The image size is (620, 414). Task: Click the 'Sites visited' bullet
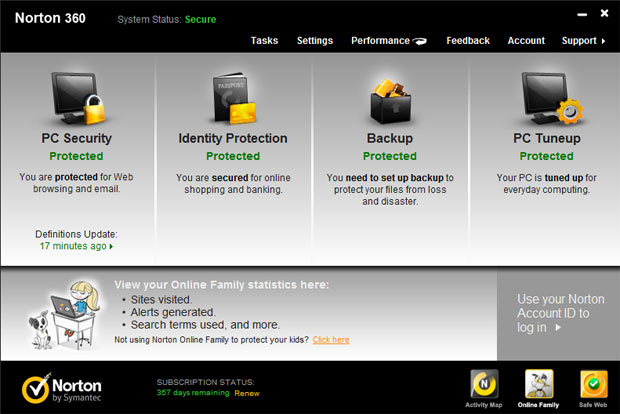(x=161, y=300)
